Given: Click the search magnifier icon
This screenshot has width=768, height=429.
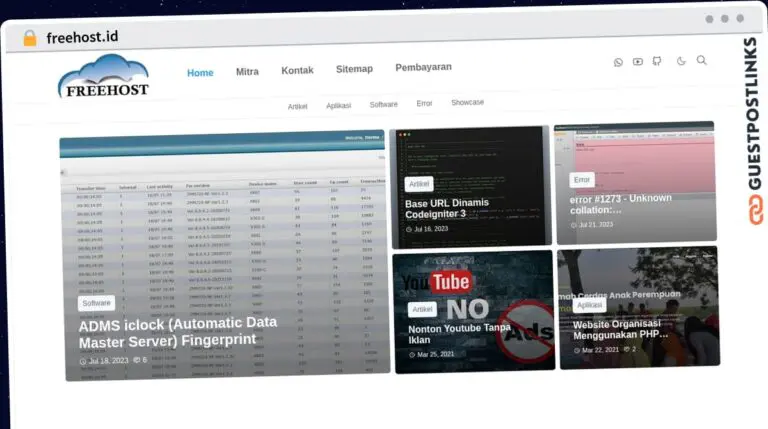Looking at the screenshot, I should click(x=701, y=61).
